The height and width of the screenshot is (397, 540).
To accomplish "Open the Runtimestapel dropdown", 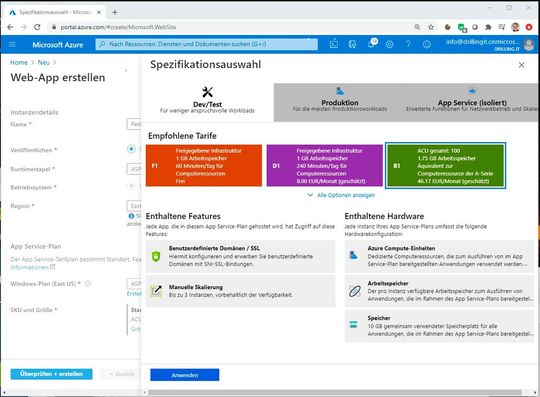I will (134, 169).
